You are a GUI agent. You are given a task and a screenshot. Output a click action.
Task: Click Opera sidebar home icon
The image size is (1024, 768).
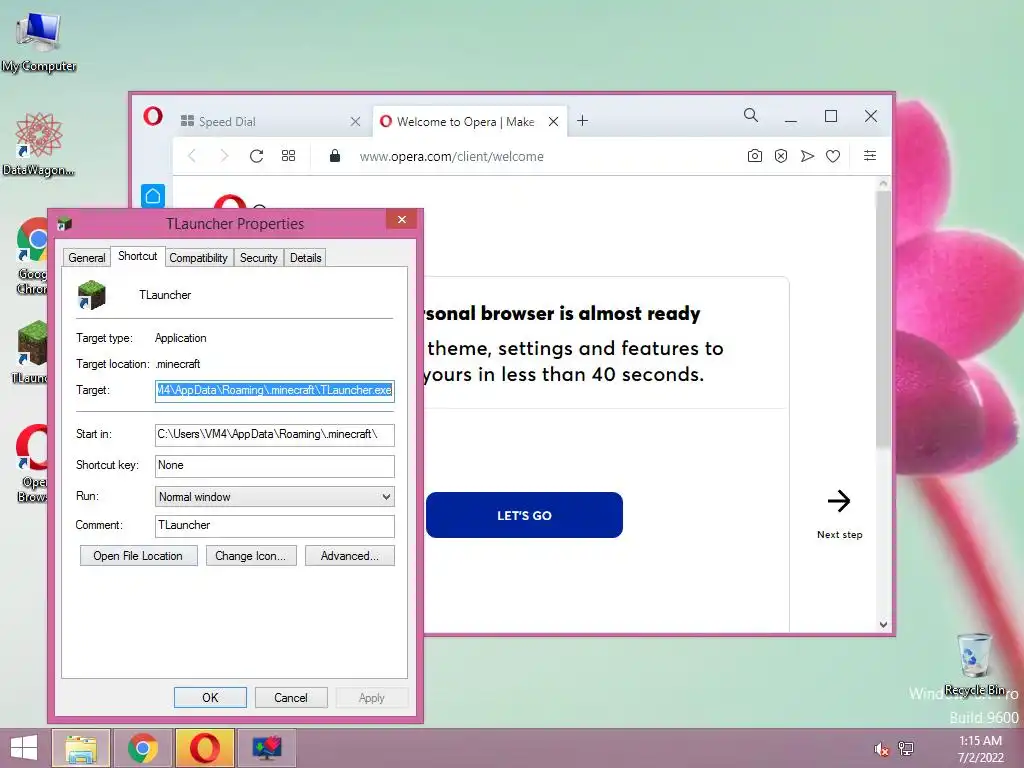[x=153, y=196]
